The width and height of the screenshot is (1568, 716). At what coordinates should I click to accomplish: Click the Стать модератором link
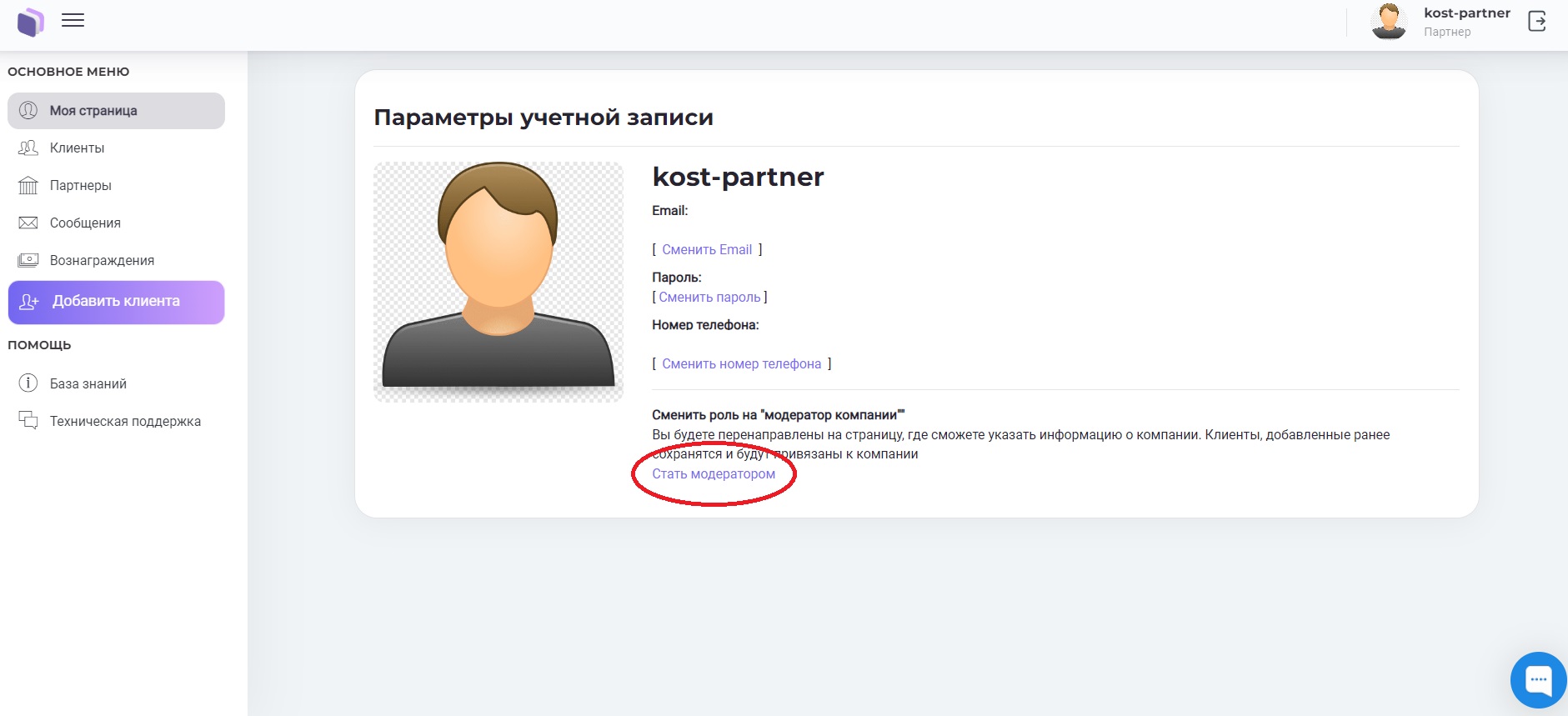714,474
